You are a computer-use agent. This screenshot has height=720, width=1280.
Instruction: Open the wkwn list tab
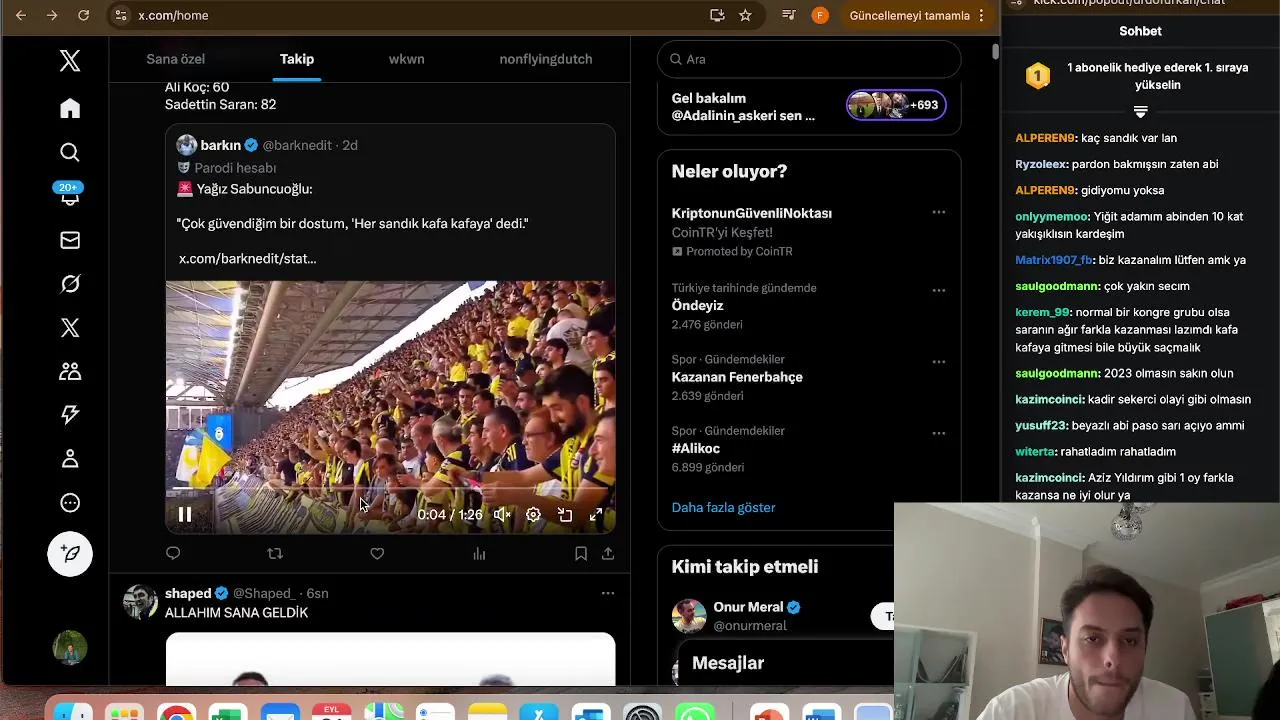click(407, 59)
